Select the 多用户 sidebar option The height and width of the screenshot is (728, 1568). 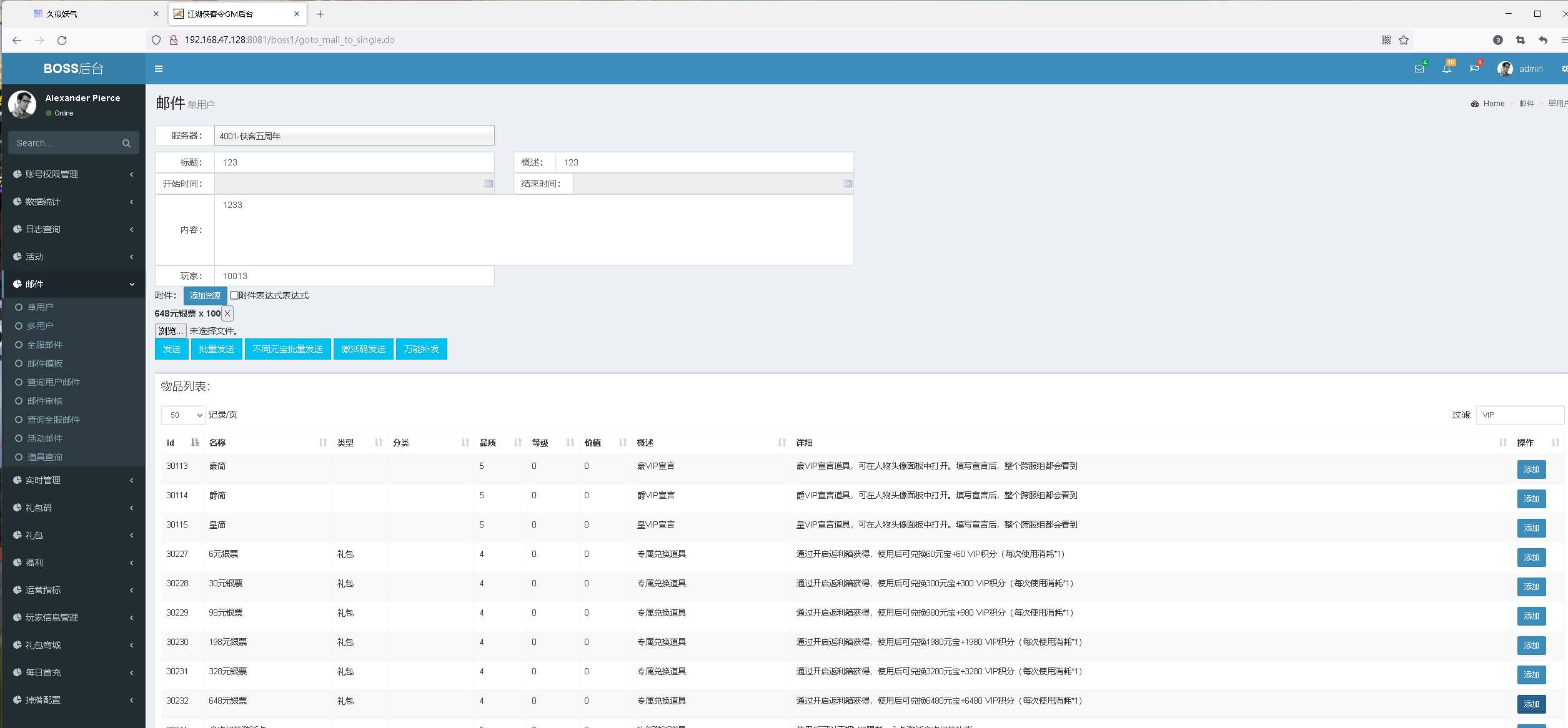[41, 326]
